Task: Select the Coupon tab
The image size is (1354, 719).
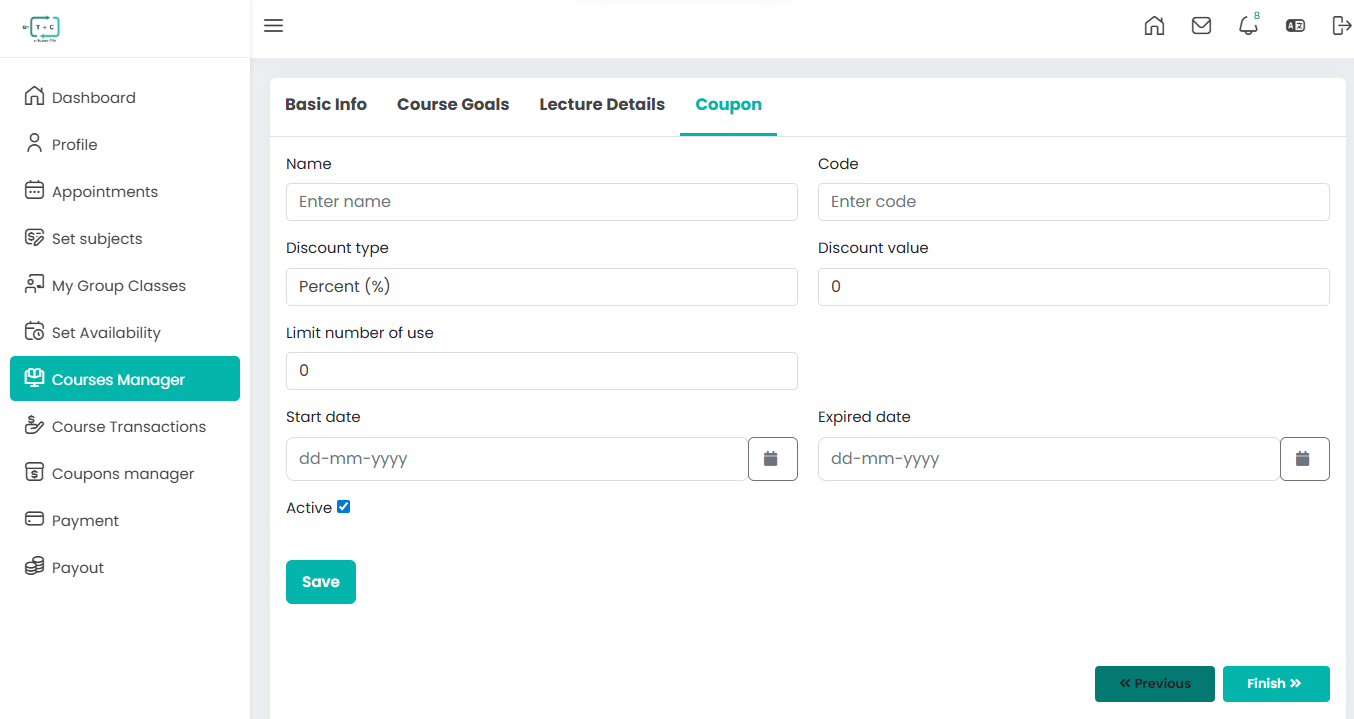Action: point(728,104)
